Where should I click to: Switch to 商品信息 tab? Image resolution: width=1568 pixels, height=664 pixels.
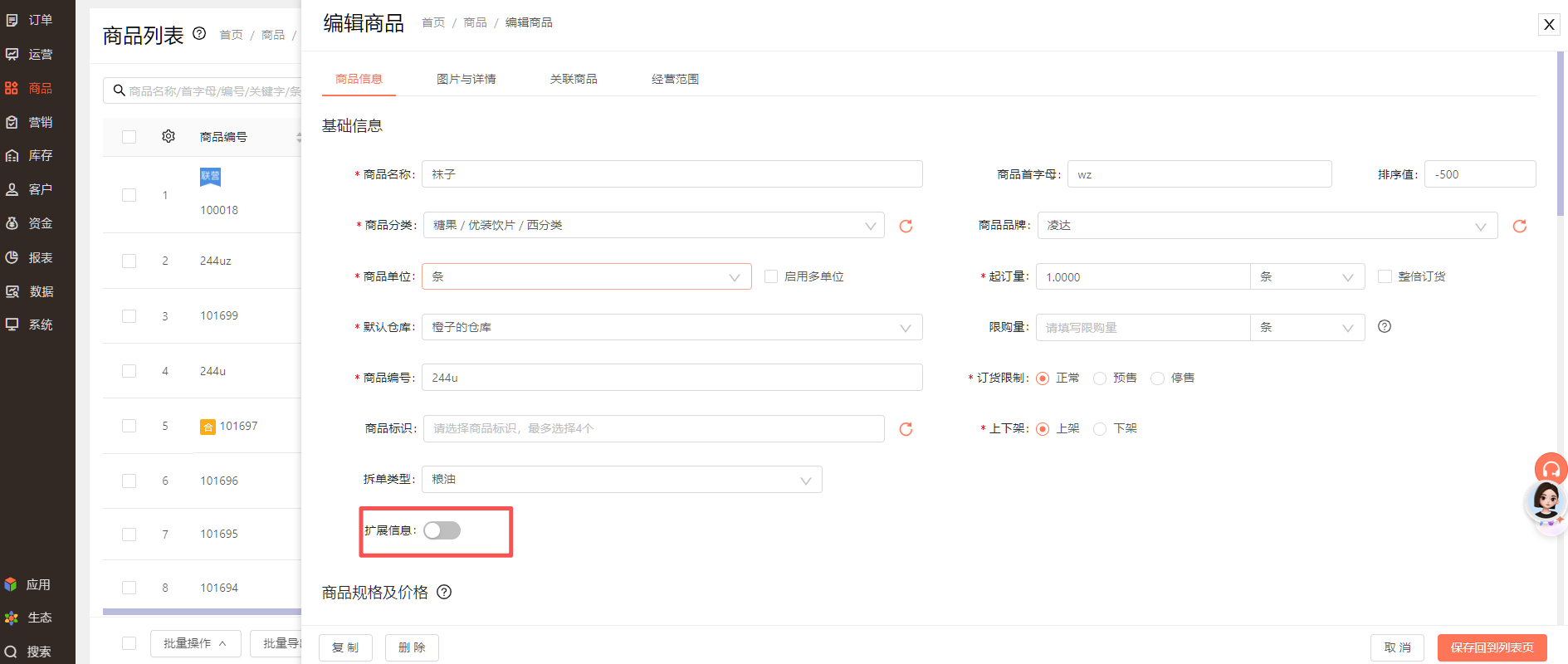[359, 79]
